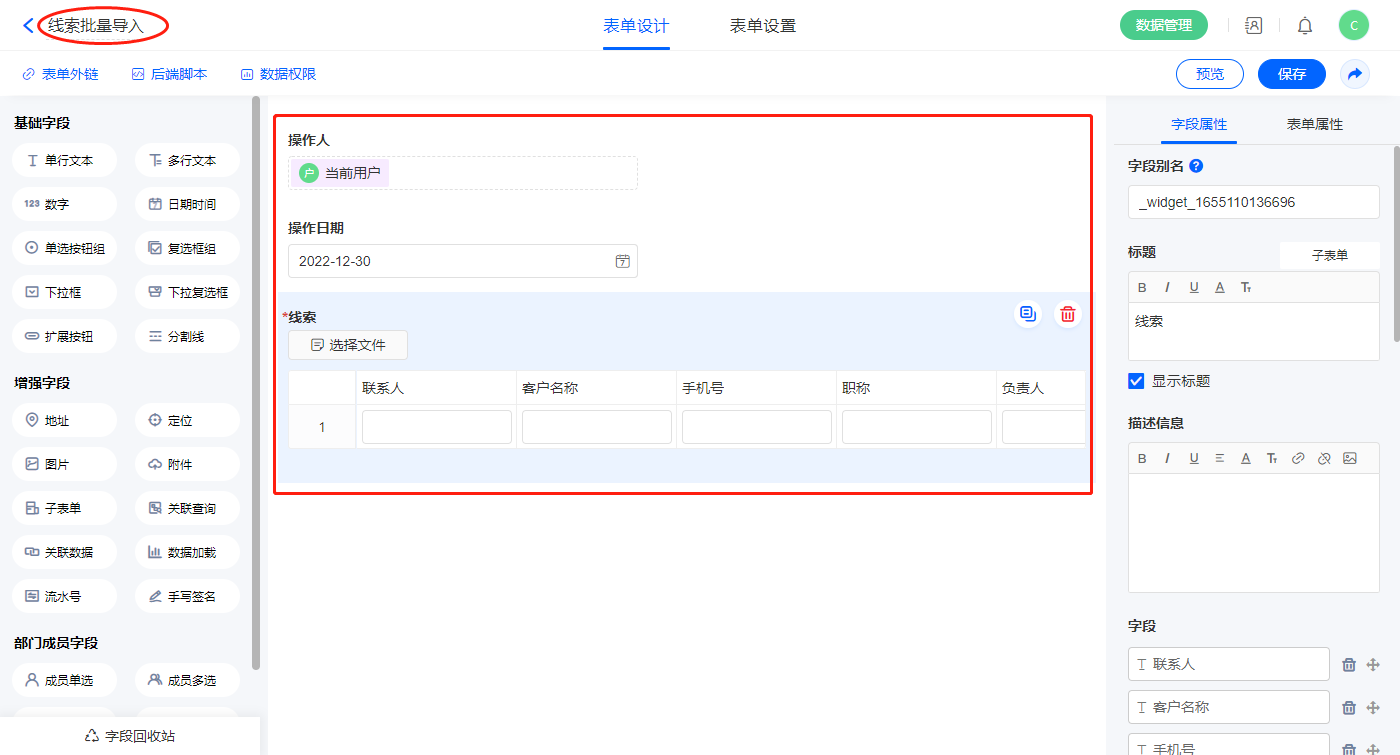Viewport: 1400px width, 755px height.
Task: Click the help icon next to 字段别名
Action: (1196, 167)
